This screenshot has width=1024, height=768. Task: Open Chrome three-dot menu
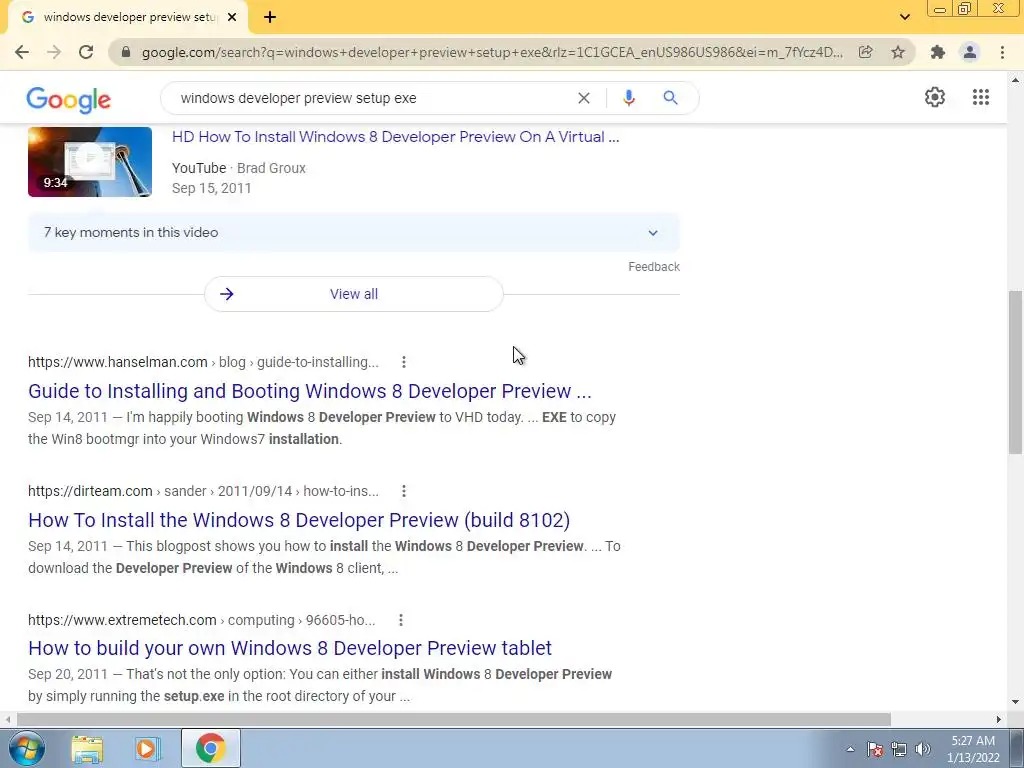(1002, 52)
